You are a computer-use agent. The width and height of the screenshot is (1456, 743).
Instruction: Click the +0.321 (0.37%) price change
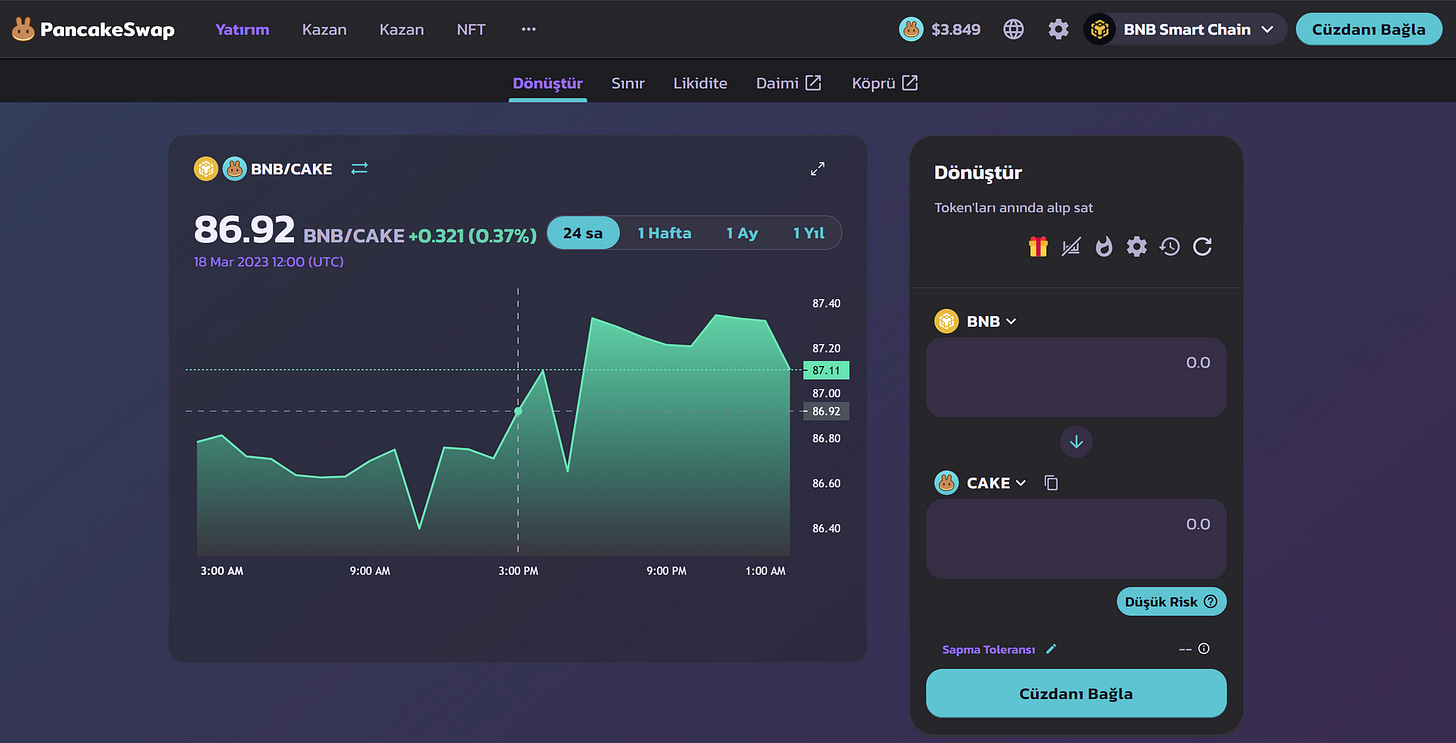click(473, 235)
